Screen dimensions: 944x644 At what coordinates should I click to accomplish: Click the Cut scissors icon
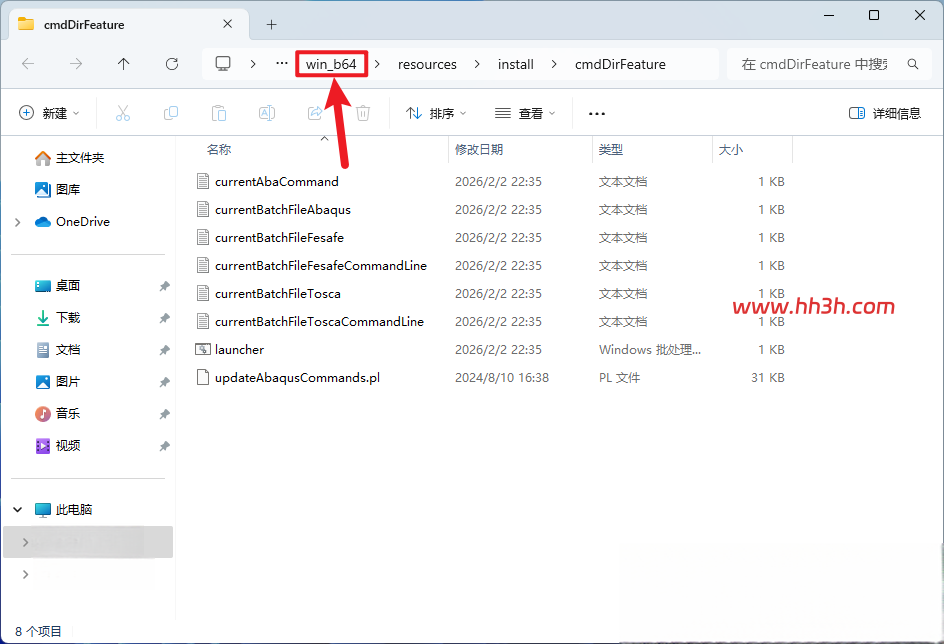(123, 113)
